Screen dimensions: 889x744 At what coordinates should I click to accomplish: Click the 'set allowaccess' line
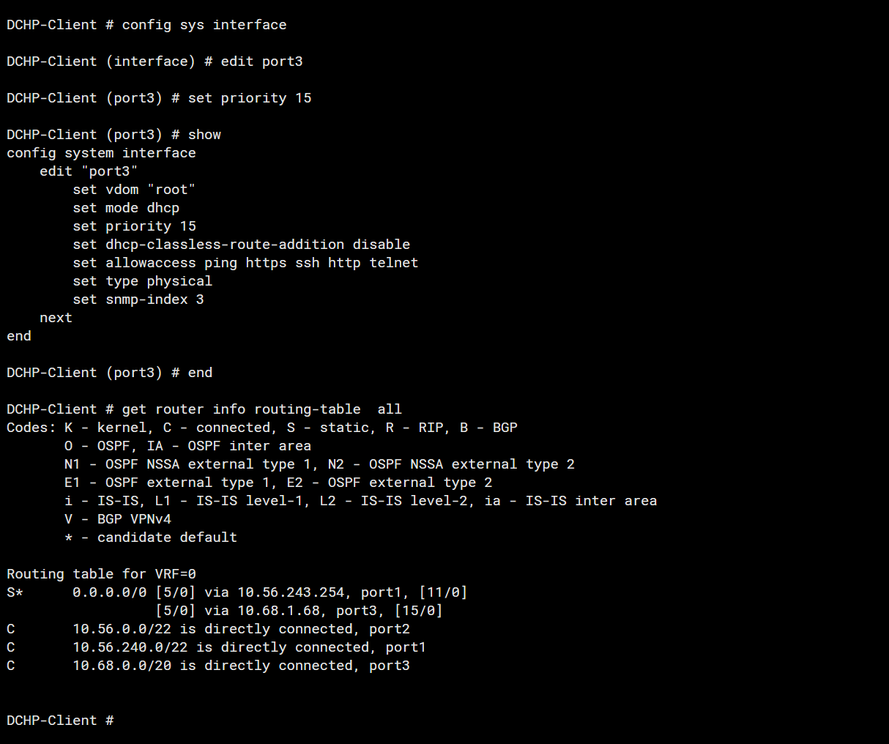[x=245, y=263]
